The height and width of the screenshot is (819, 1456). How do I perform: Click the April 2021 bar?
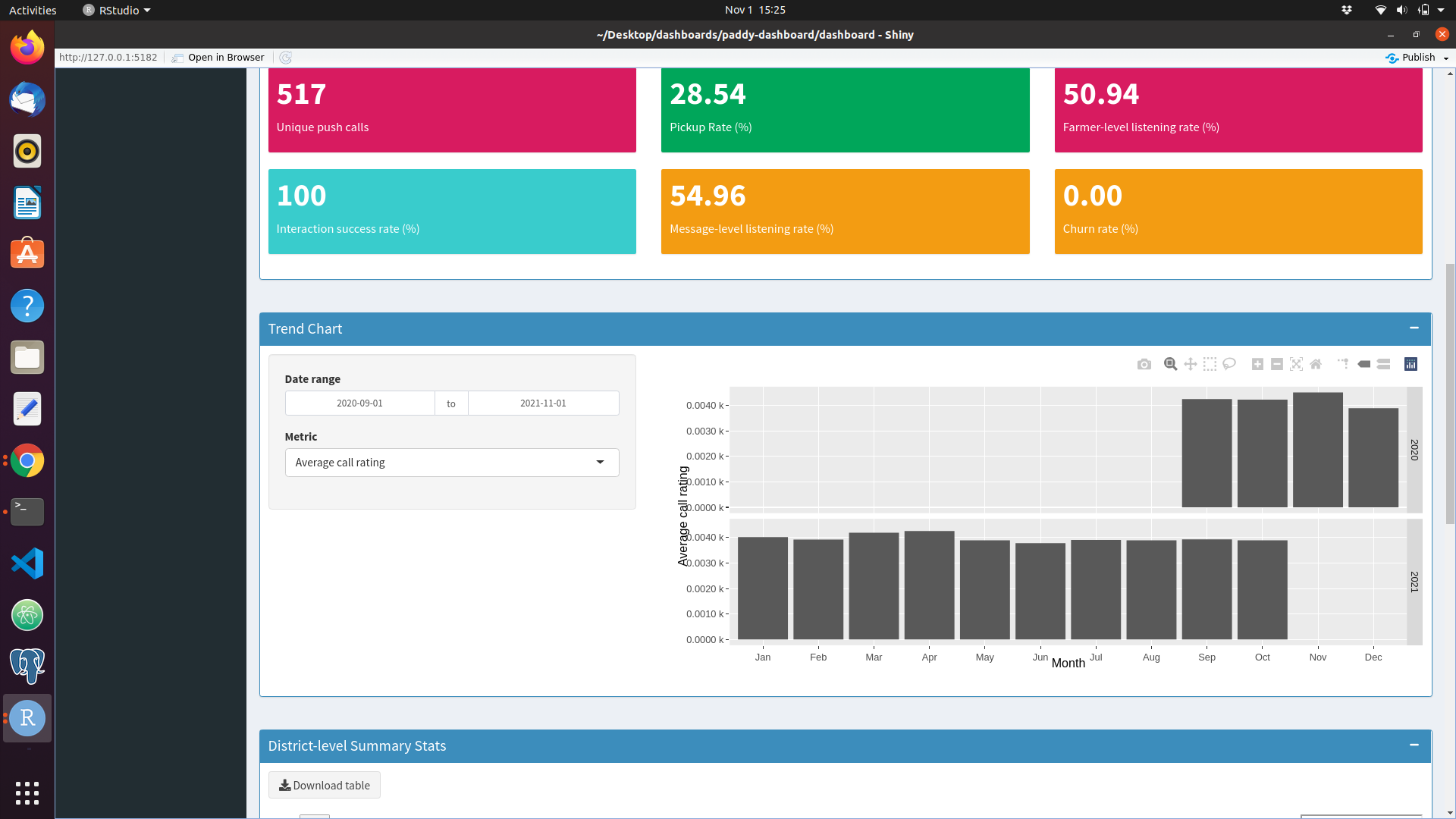coord(929,585)
